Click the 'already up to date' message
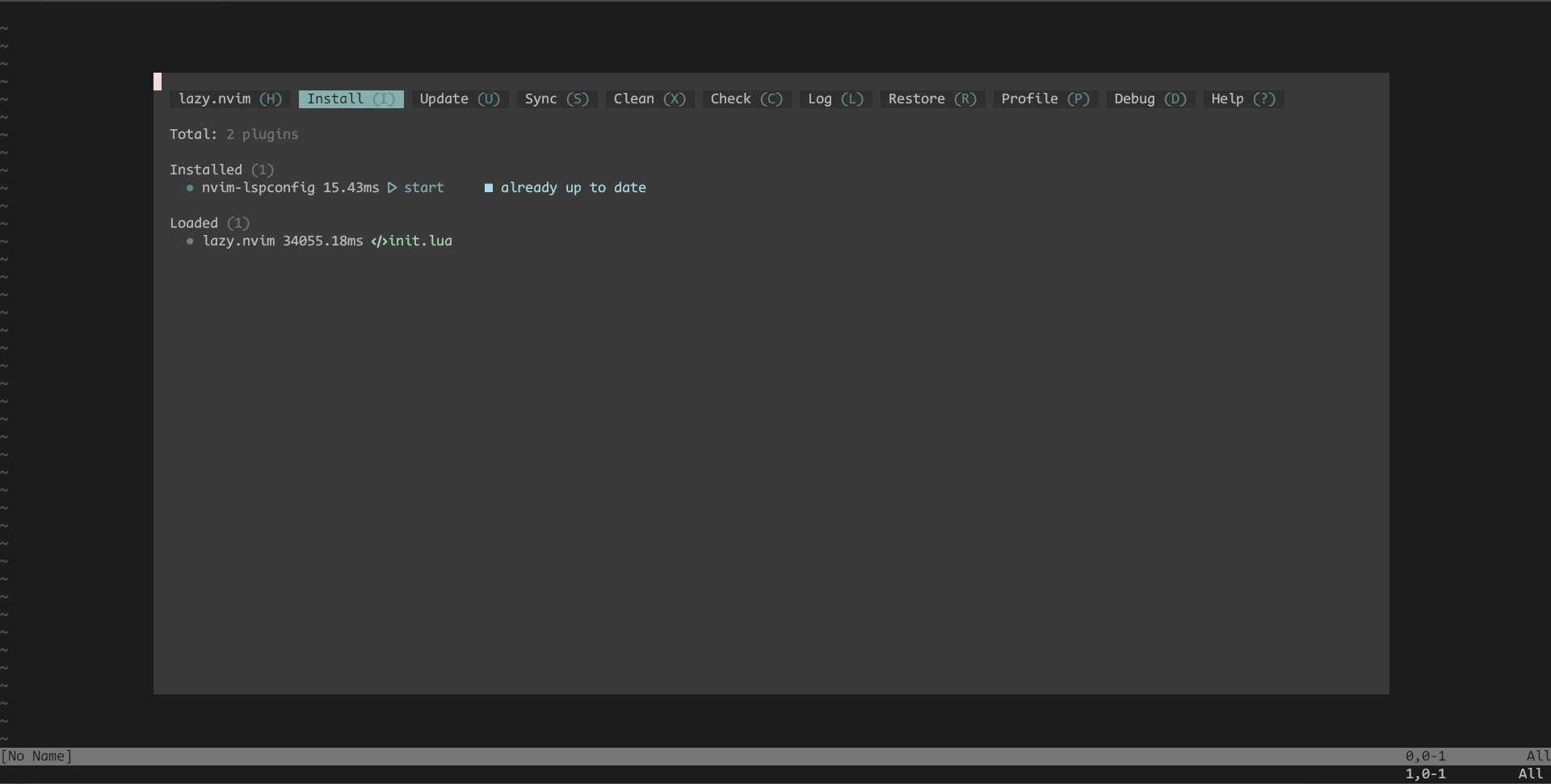The height and width of the screenshot is (784, 1551). (574, 187)
